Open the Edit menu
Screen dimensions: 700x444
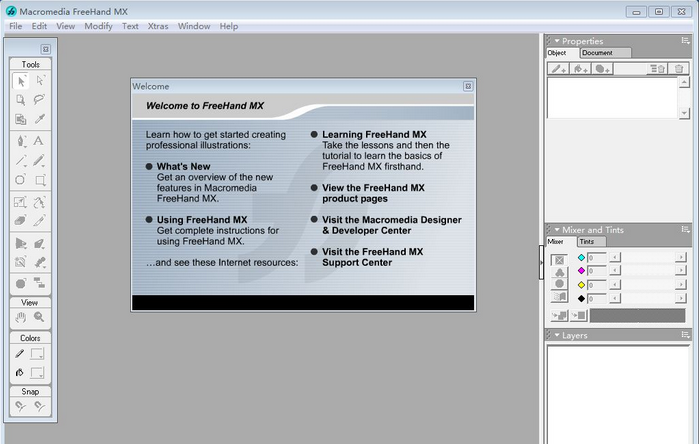[x=39, y=26]
